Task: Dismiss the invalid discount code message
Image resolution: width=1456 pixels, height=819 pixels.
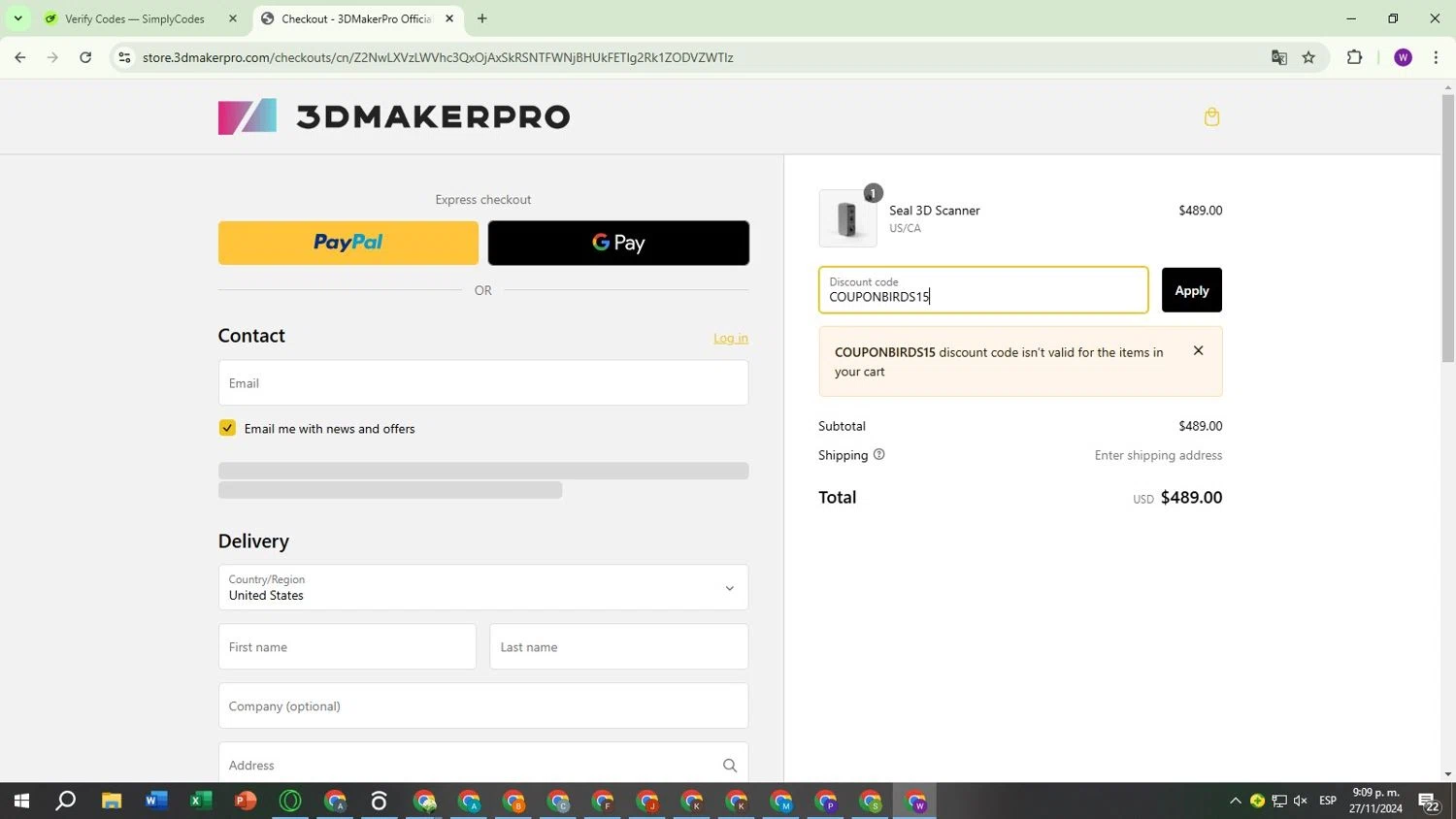Action: click(1198, 351)
